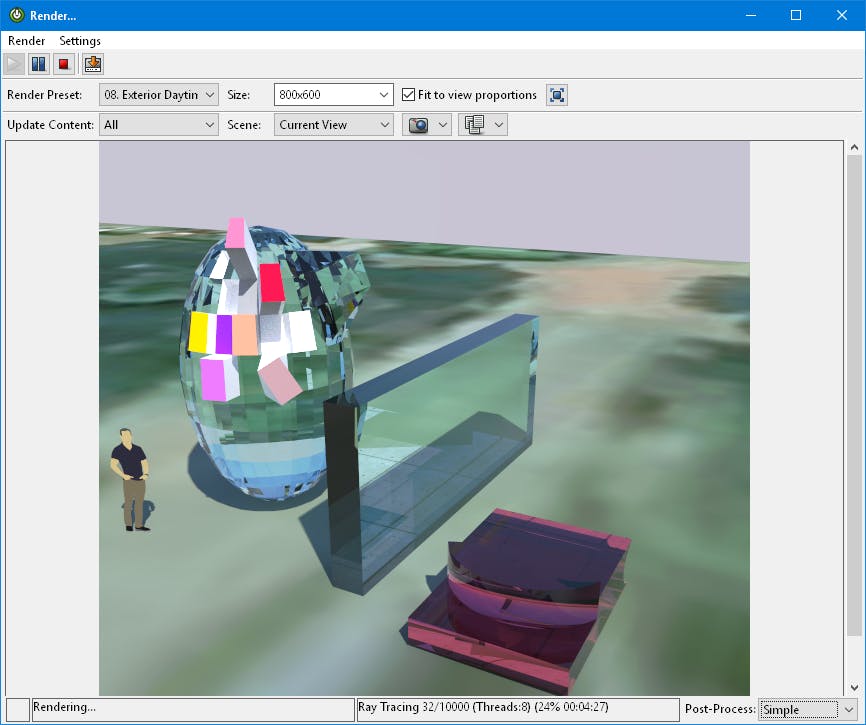
Task: Toggle Fit to view proportions checkbox
Action: (x=409, y=95)
